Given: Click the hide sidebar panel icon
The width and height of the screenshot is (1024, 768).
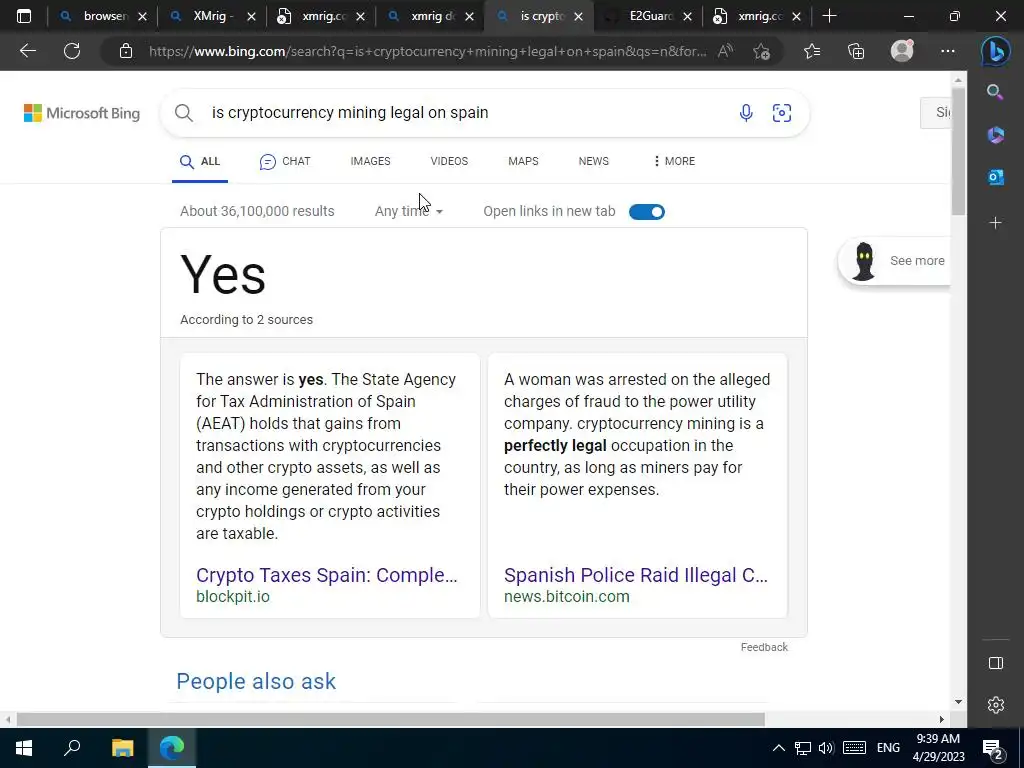Looking at the screenshot, I should pos(995,664).
